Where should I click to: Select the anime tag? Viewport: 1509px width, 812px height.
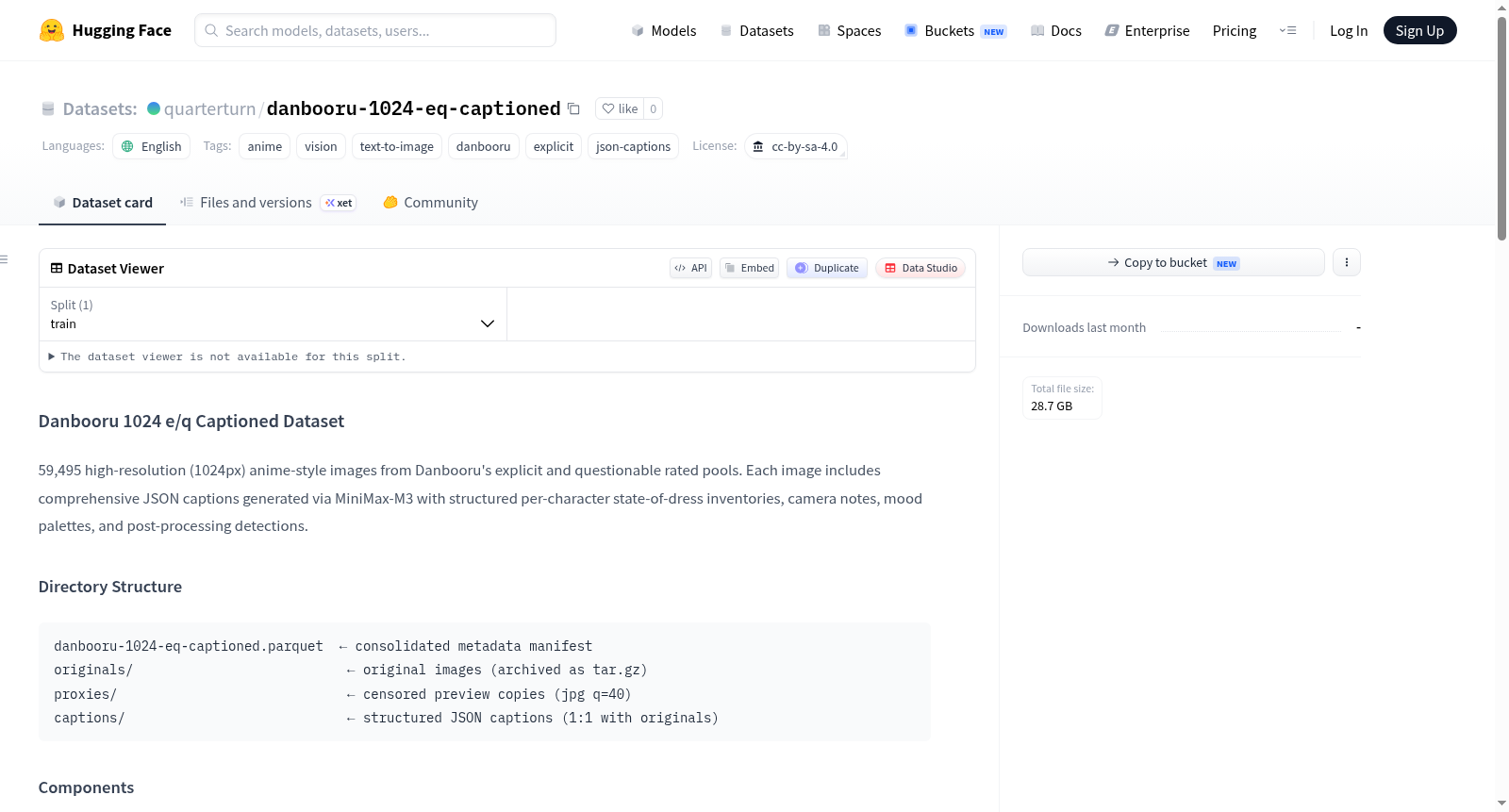click(x=265, y=146)
